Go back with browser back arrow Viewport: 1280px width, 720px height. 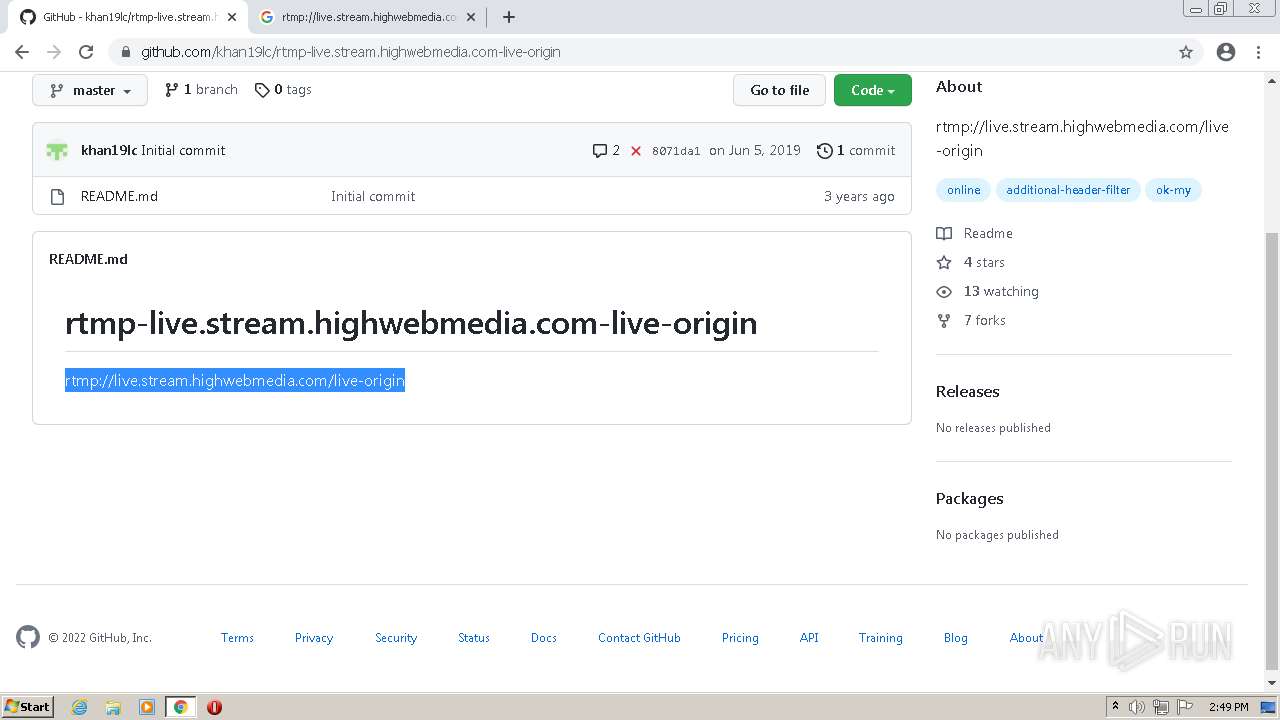tap(22, 52)
